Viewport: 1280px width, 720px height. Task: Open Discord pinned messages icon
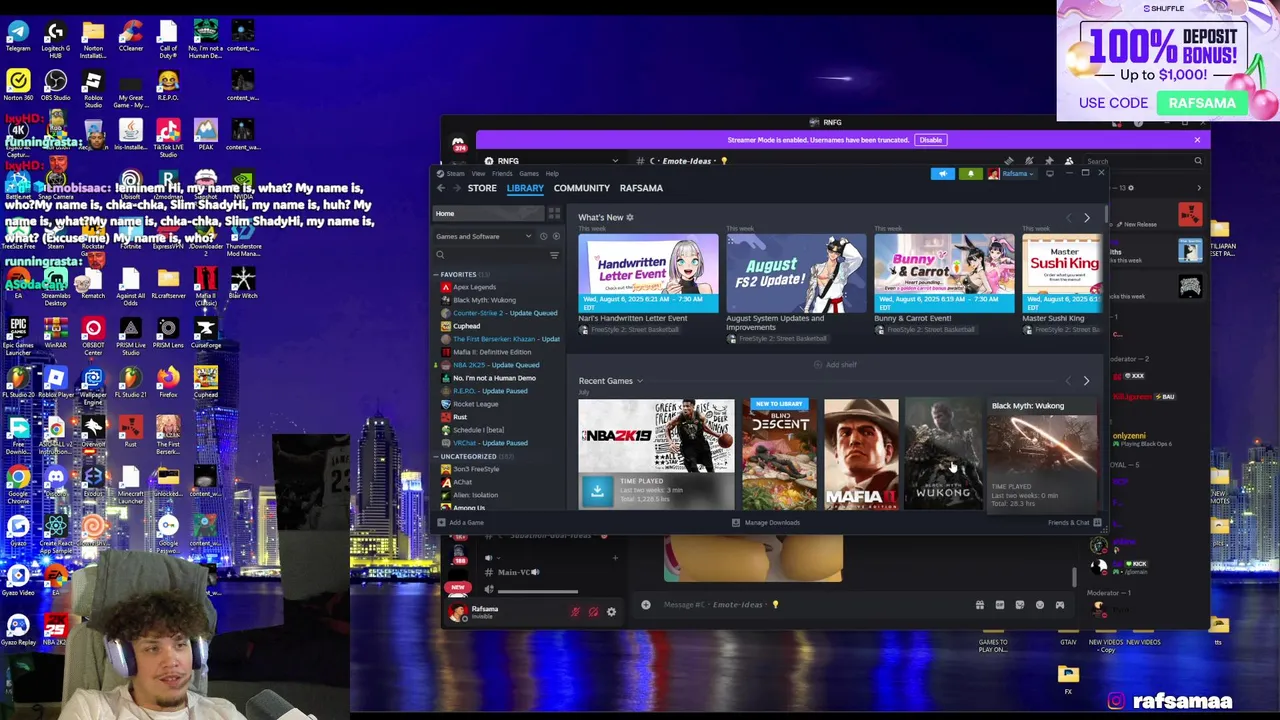coord(1048,161)
